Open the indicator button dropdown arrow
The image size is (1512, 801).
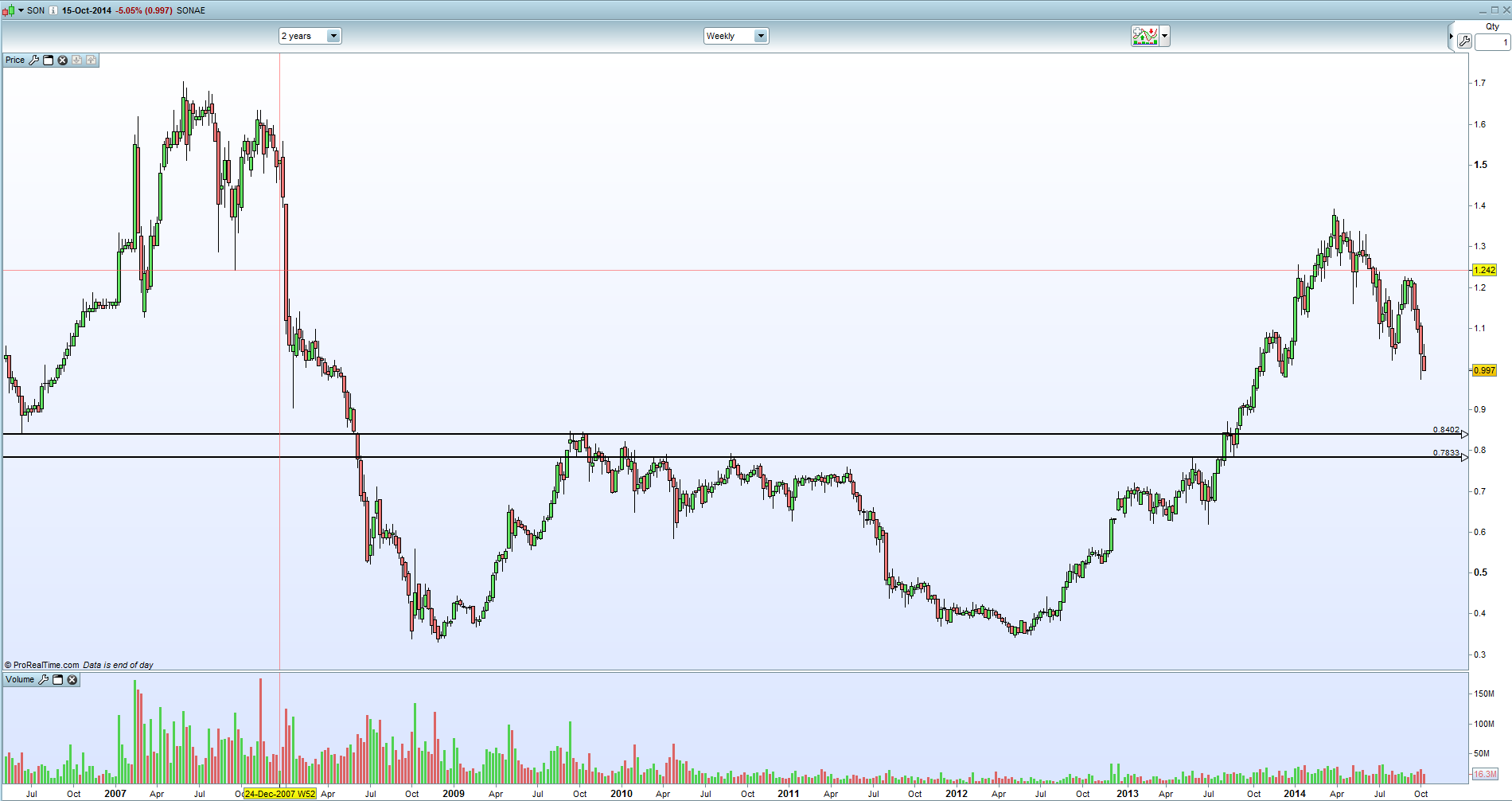[1165, 36]
